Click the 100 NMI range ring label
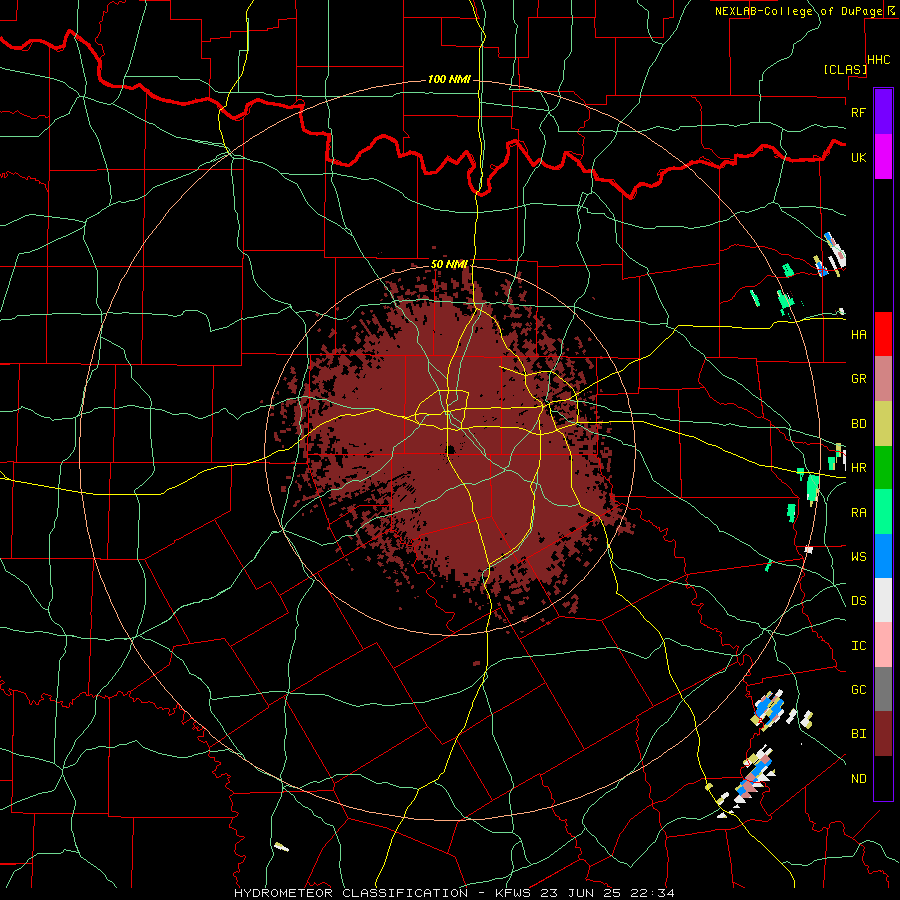Viewport: 900px width, 900px height. pyautogui.click(x=449, y=79)
